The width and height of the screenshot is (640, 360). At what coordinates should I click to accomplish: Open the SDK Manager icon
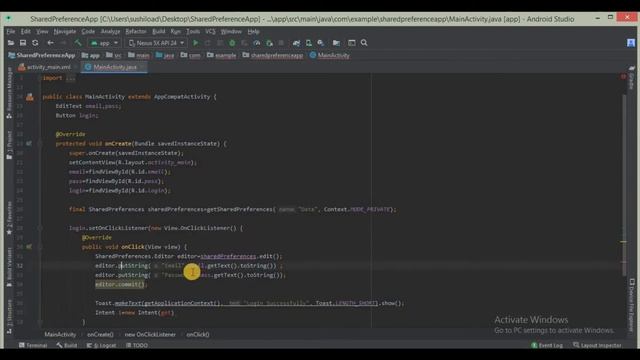click(x=321, y=43)
